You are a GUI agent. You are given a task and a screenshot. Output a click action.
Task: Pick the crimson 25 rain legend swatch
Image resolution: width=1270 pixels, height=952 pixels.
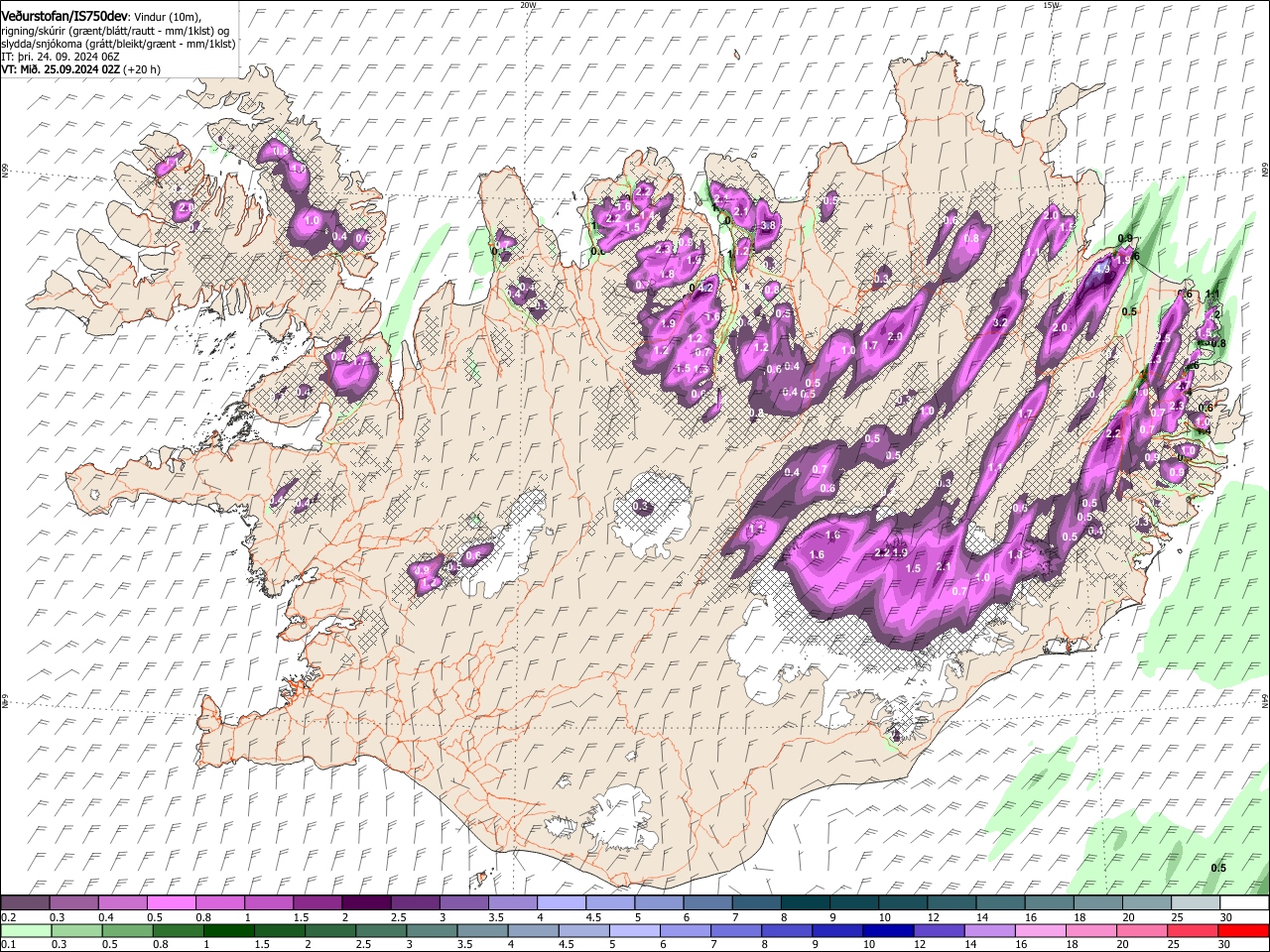coord(1193,931)
